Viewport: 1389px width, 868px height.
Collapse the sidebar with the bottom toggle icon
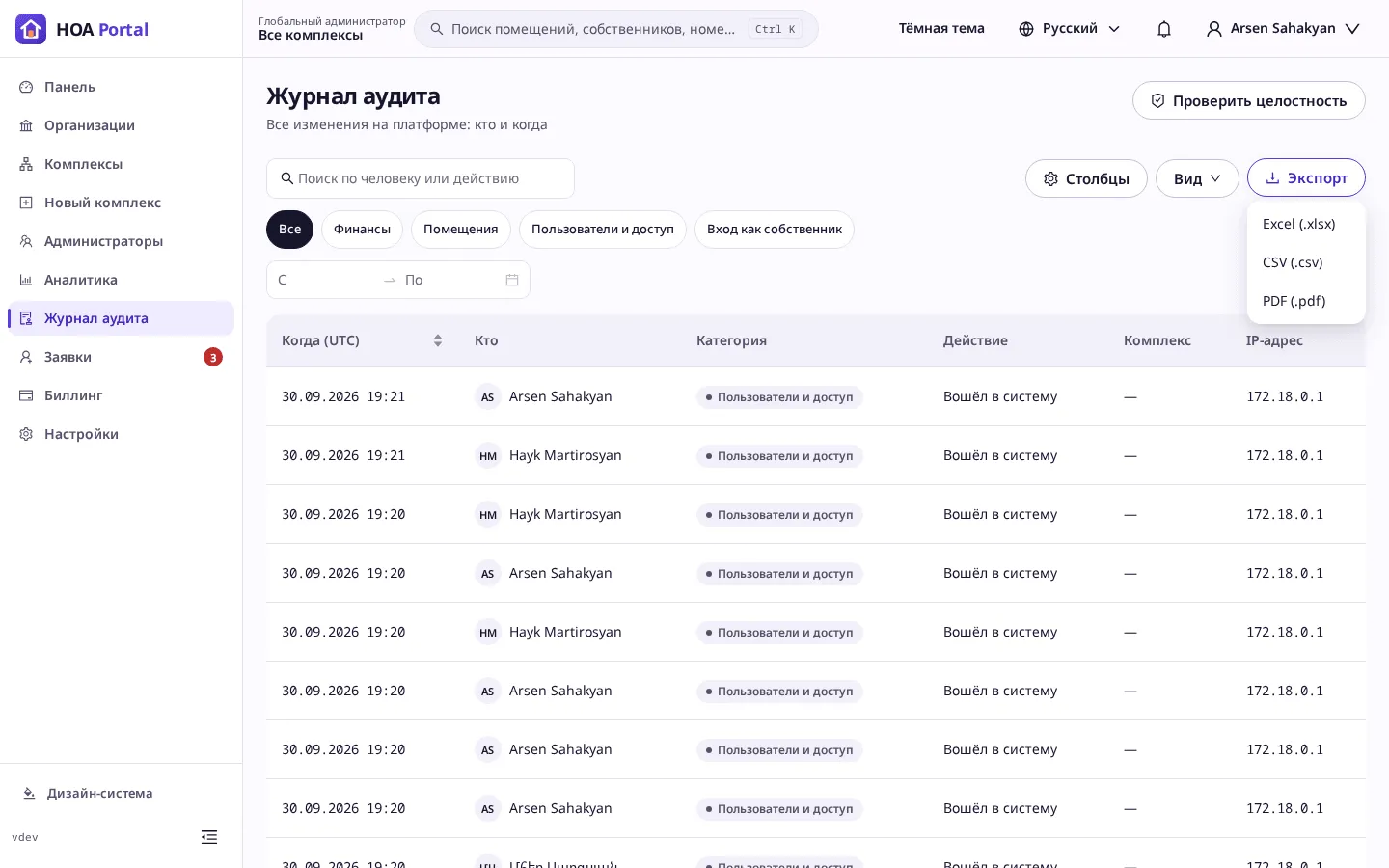209,837
